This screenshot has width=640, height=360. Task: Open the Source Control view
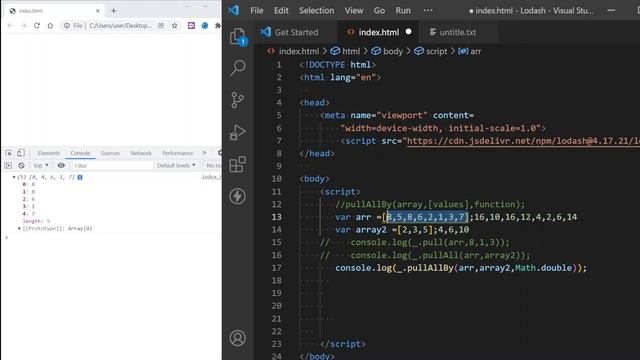tap(237, 100)
